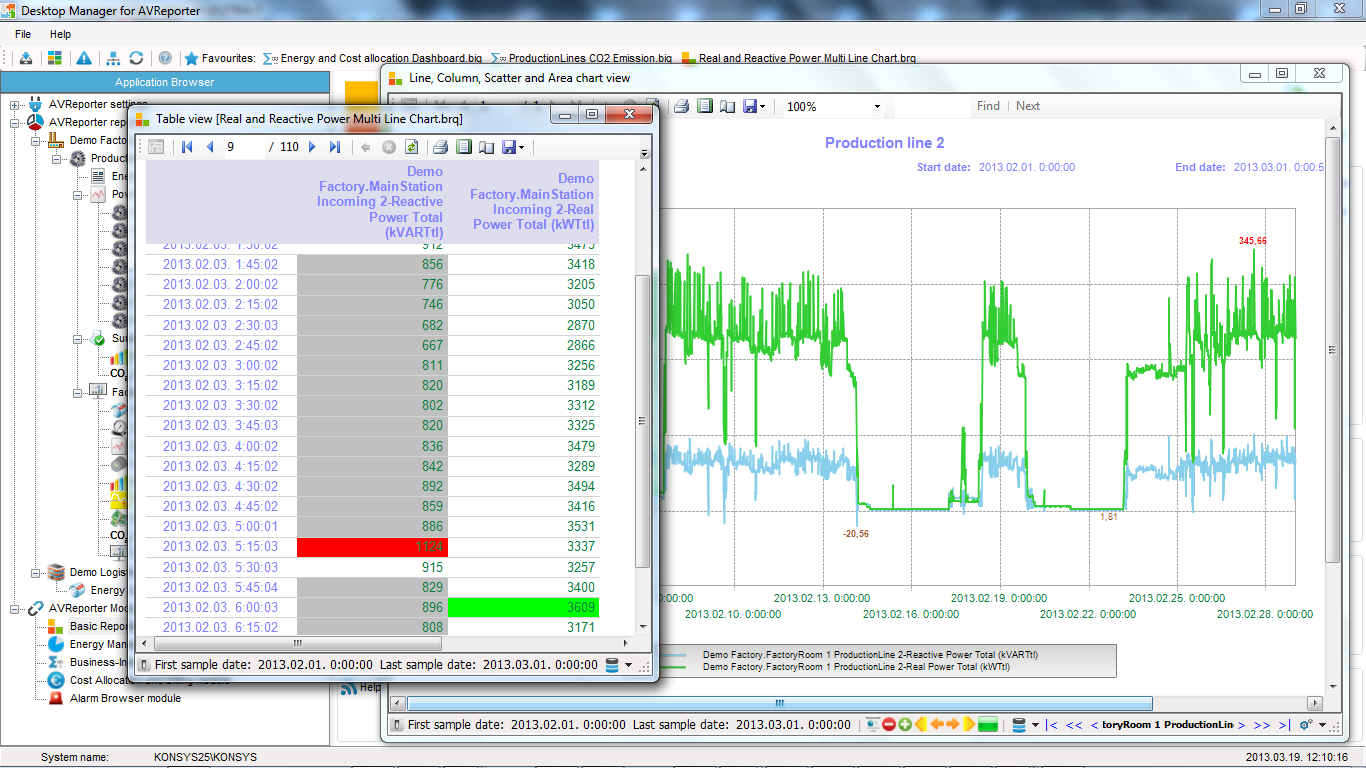Click the green rectangle icon in chart status bar

pyautogui.click(x=989, y=724)
